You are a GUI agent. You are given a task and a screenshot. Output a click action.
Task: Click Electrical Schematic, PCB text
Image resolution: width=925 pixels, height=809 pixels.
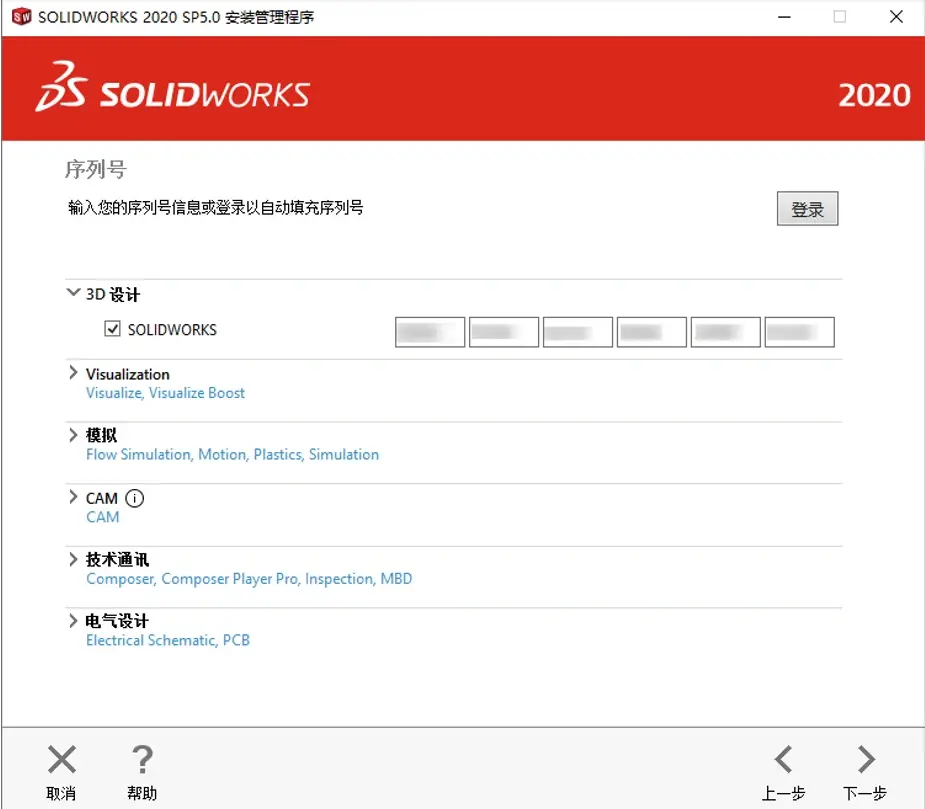(168, 640)
